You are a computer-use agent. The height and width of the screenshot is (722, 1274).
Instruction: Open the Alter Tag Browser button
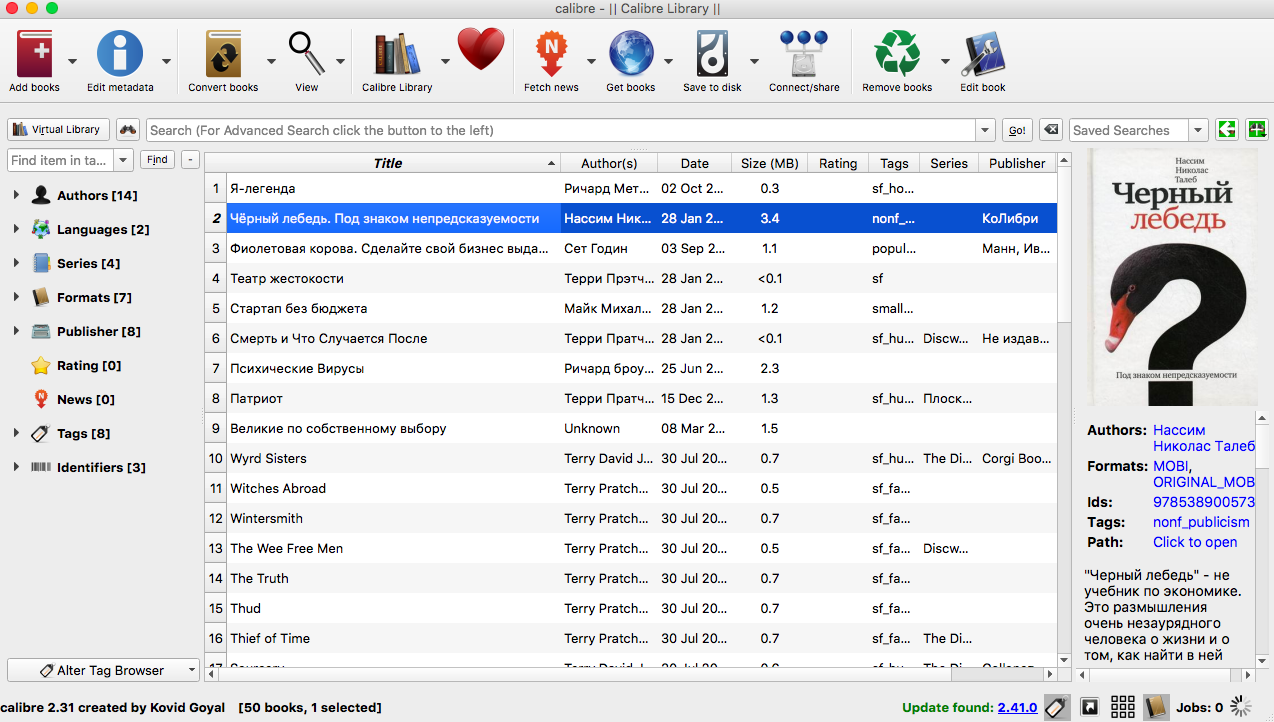103,670
